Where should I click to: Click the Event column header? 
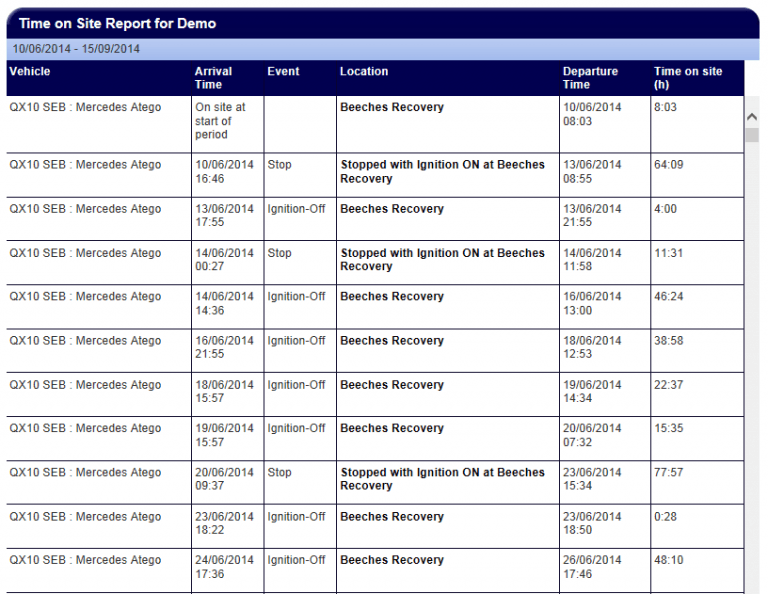[283, 71]
